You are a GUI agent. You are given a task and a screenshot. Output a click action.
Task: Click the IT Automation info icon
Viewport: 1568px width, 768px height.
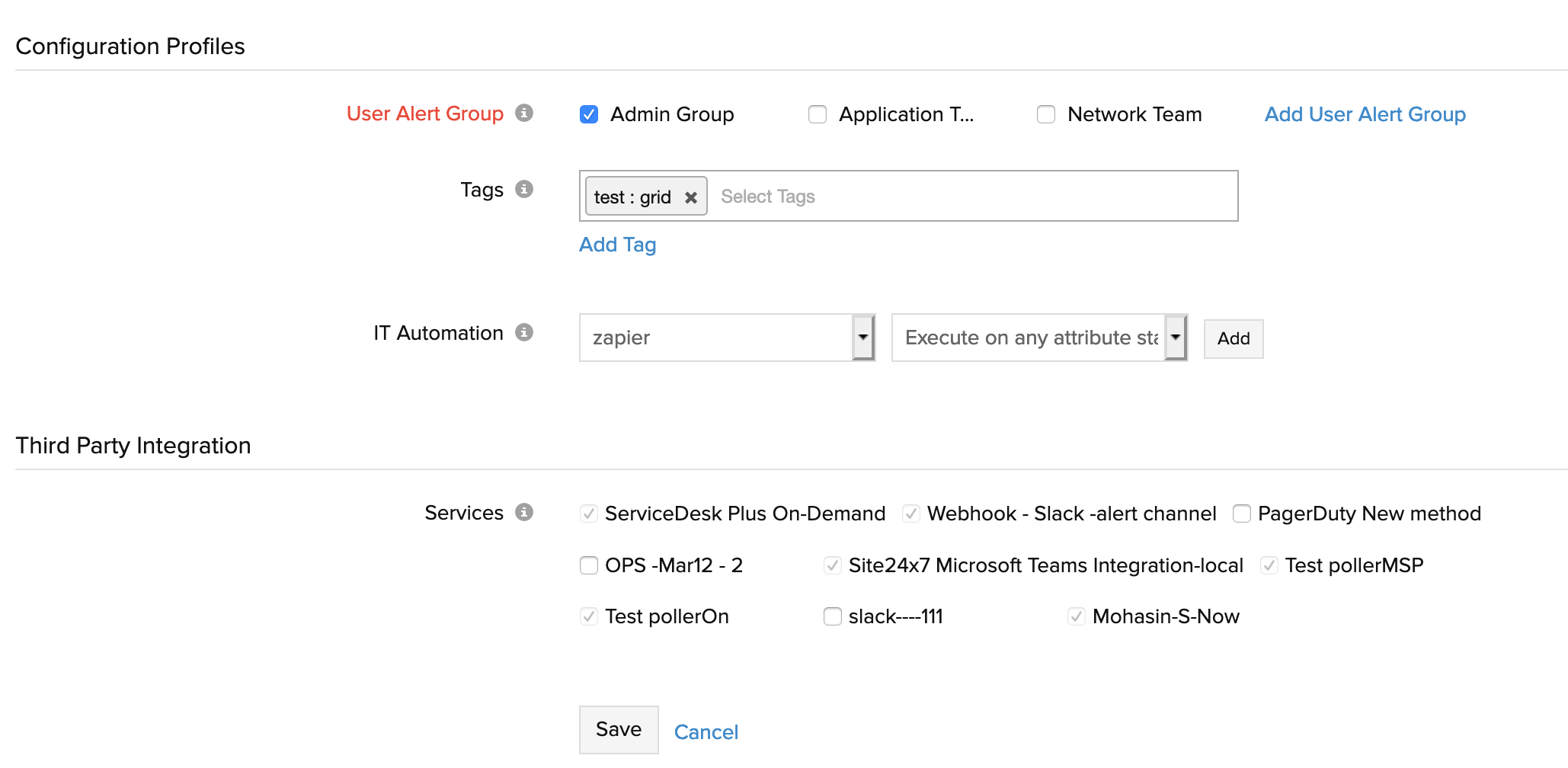coord(523,332)
